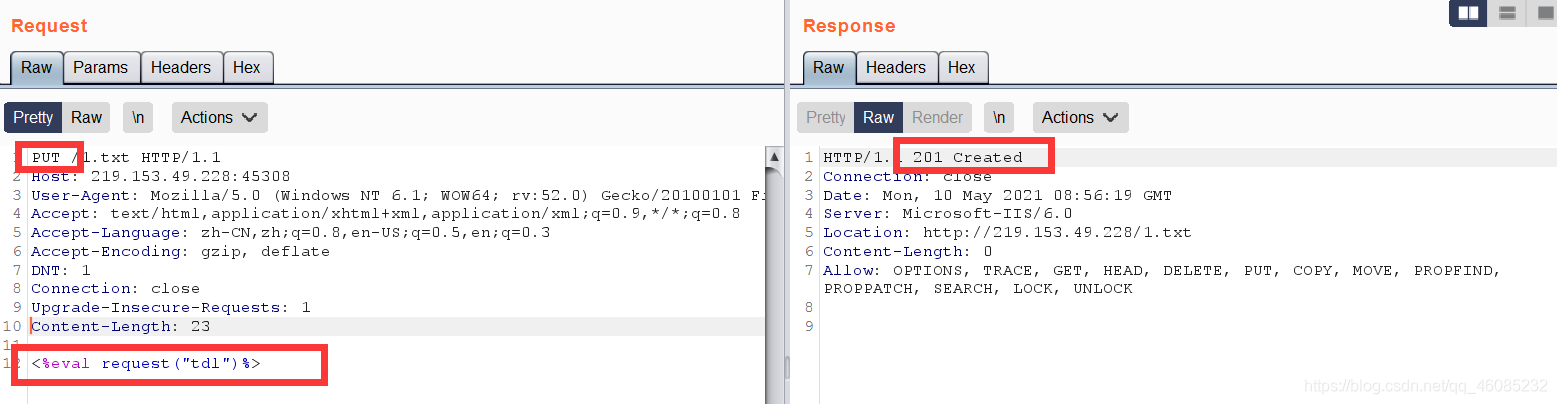Viewport: 1557px width, 404px height.
Task: Click the Server: Microsoft-IIS/6.0 line
Action: 948,213
